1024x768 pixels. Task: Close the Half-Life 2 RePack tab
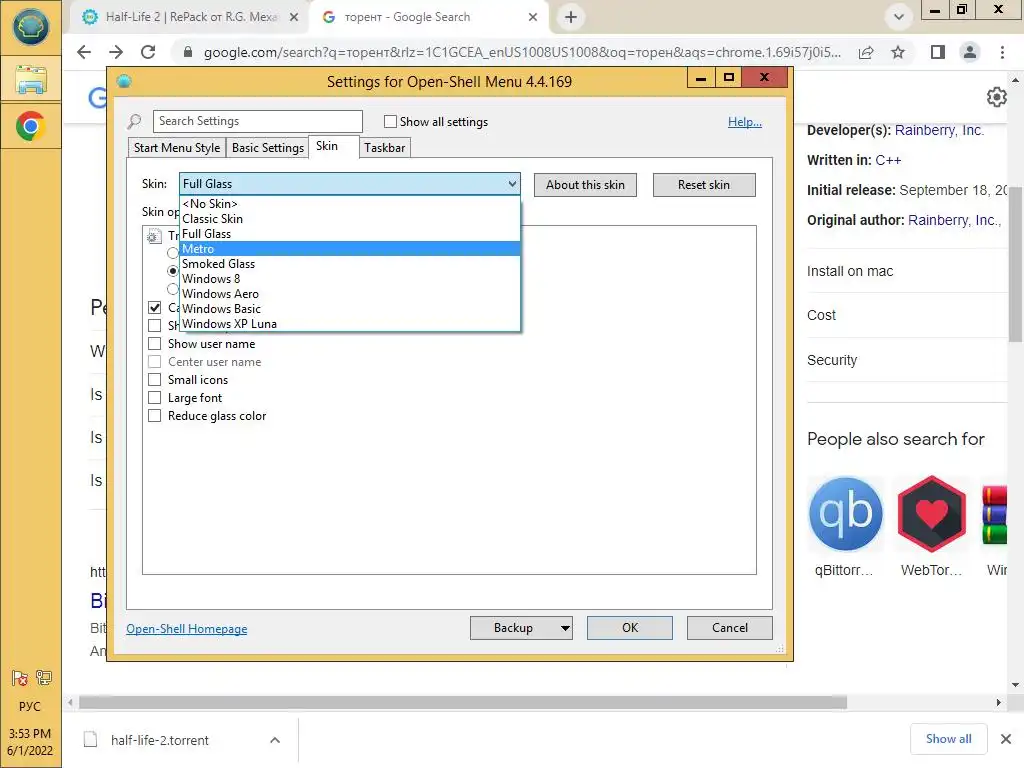pos(294,17)
